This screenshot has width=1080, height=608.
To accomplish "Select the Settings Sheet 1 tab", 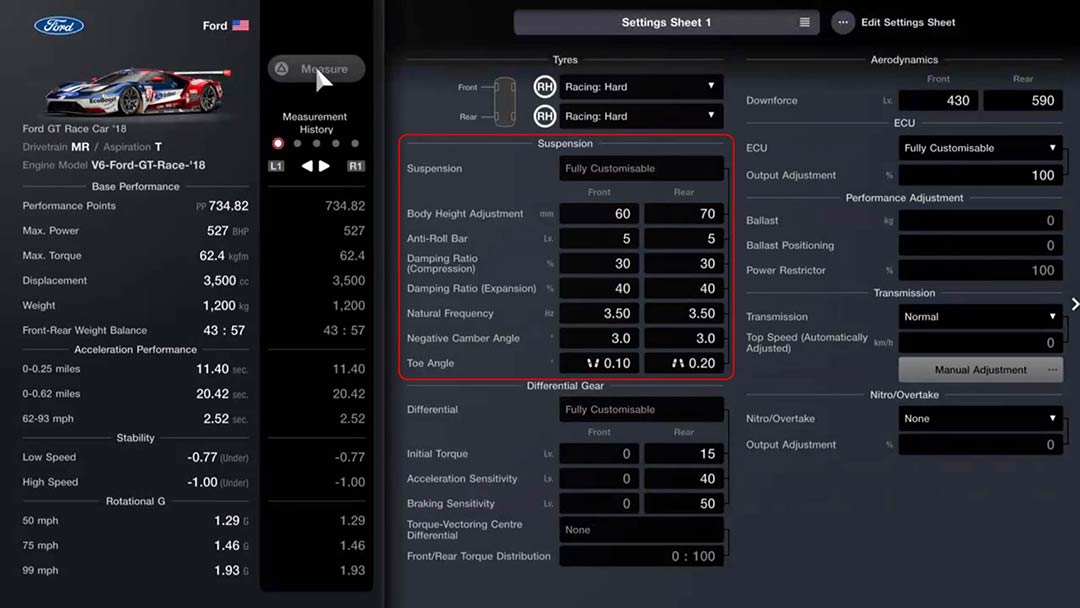I will pos(666,21).
